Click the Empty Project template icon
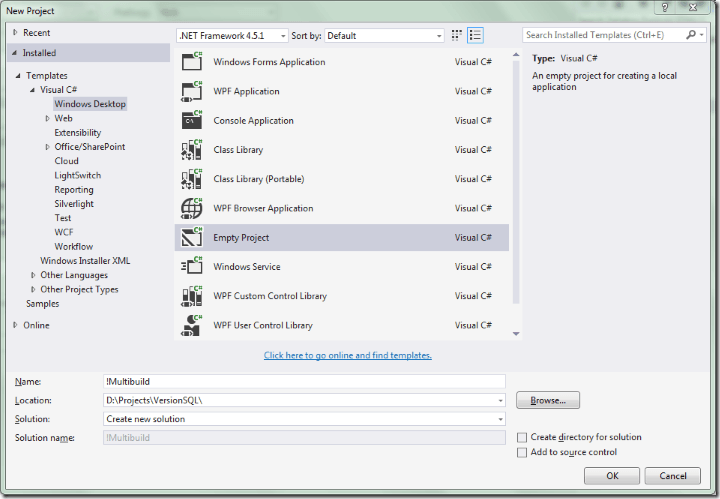720x499 pixels. 191,237
